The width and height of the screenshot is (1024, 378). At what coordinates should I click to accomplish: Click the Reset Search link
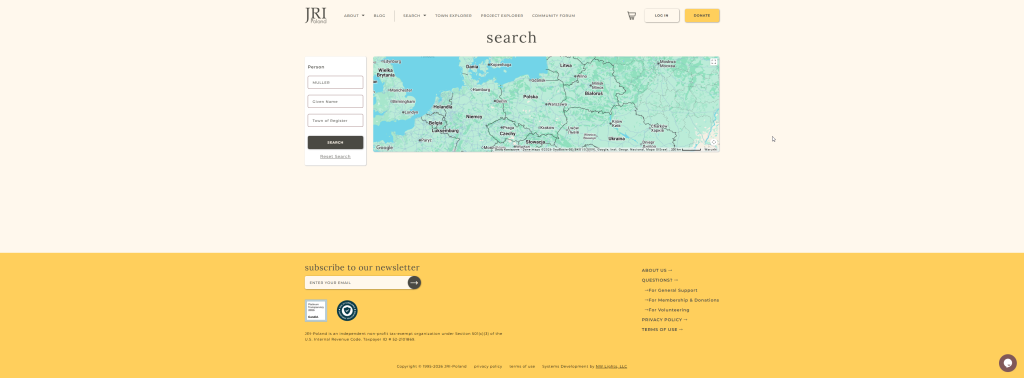pos(335,157)
